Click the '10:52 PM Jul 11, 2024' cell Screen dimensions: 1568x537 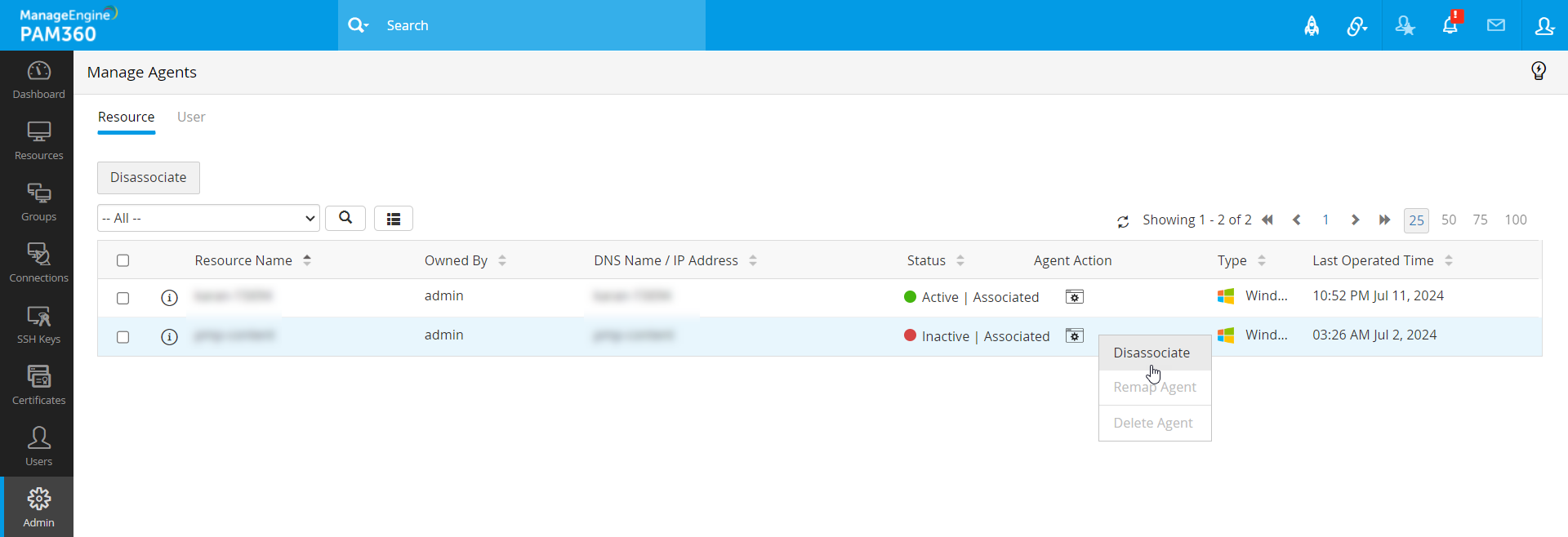1378,295
